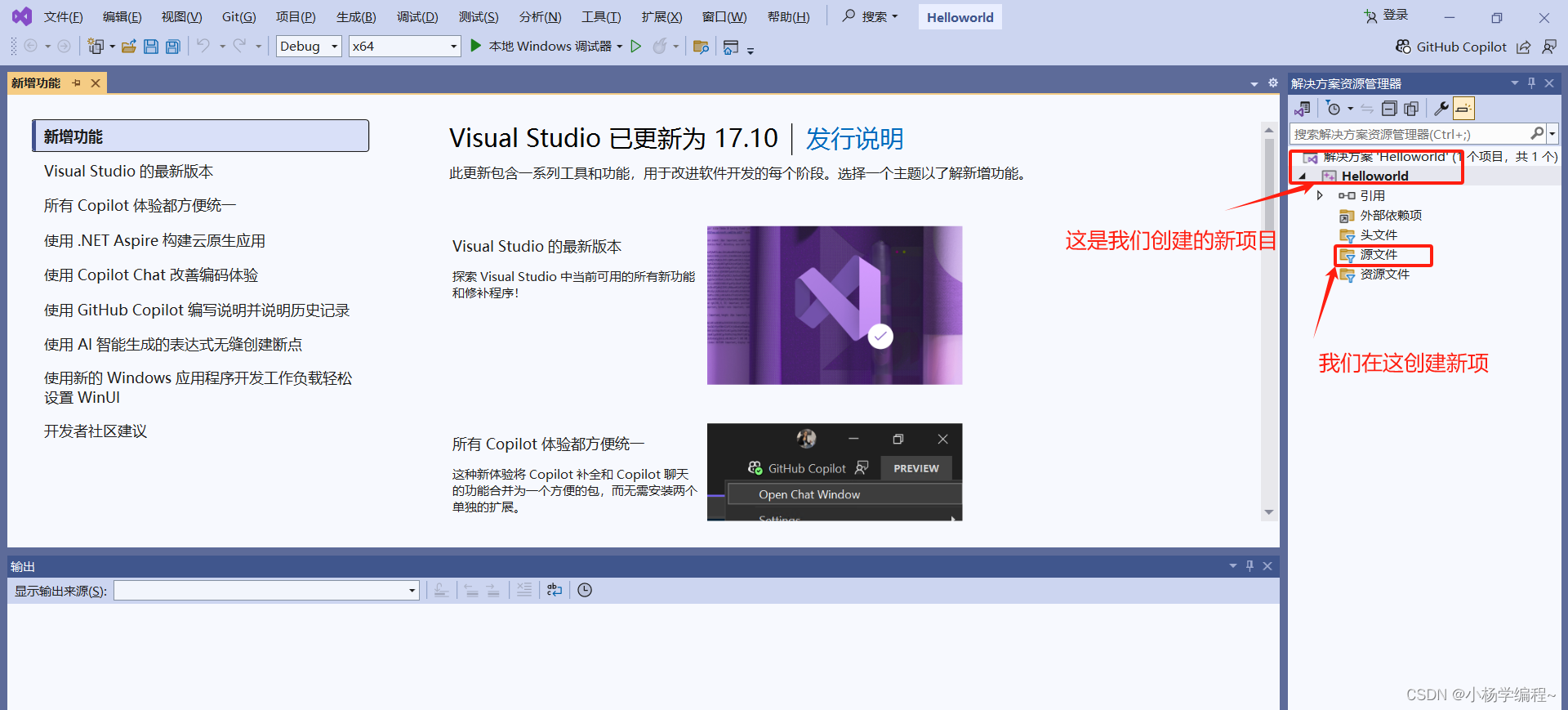The image size is (1568, 710).
Task: Open the Git(G) menu
Action: click(239, 17)
